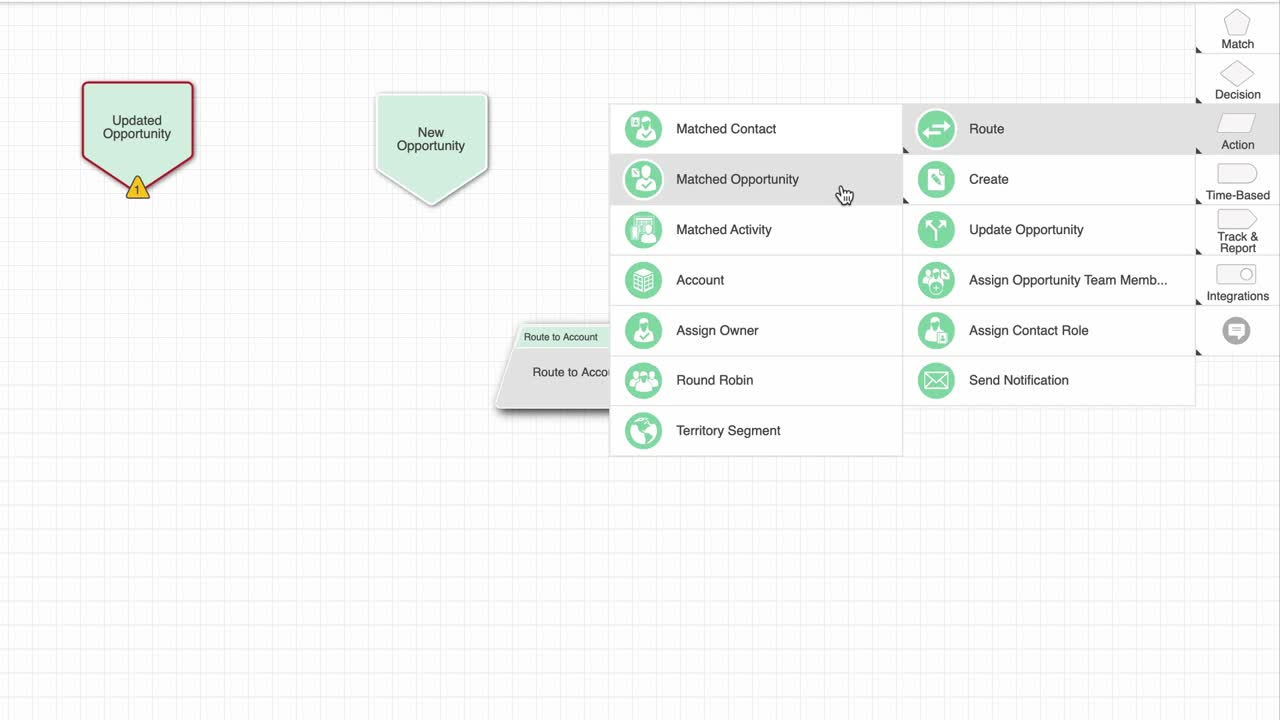Pick the Round Robin icon
Viewport: 1280px width, 720px height.
pyautogui.click(x=643, y=380)
